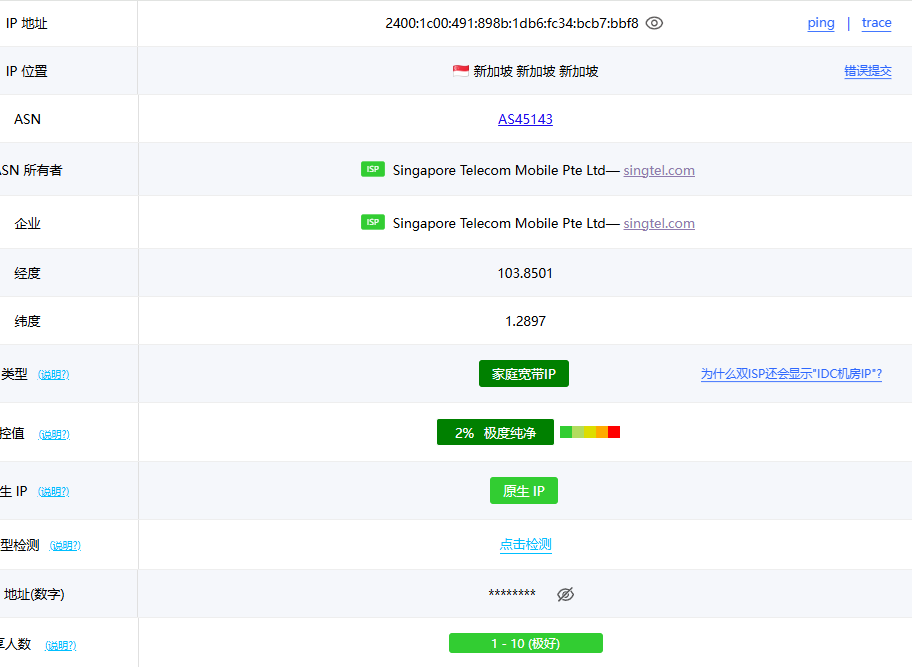Click the 错误提交 link
Screen dimensions: 912x667
coord(867,71)
